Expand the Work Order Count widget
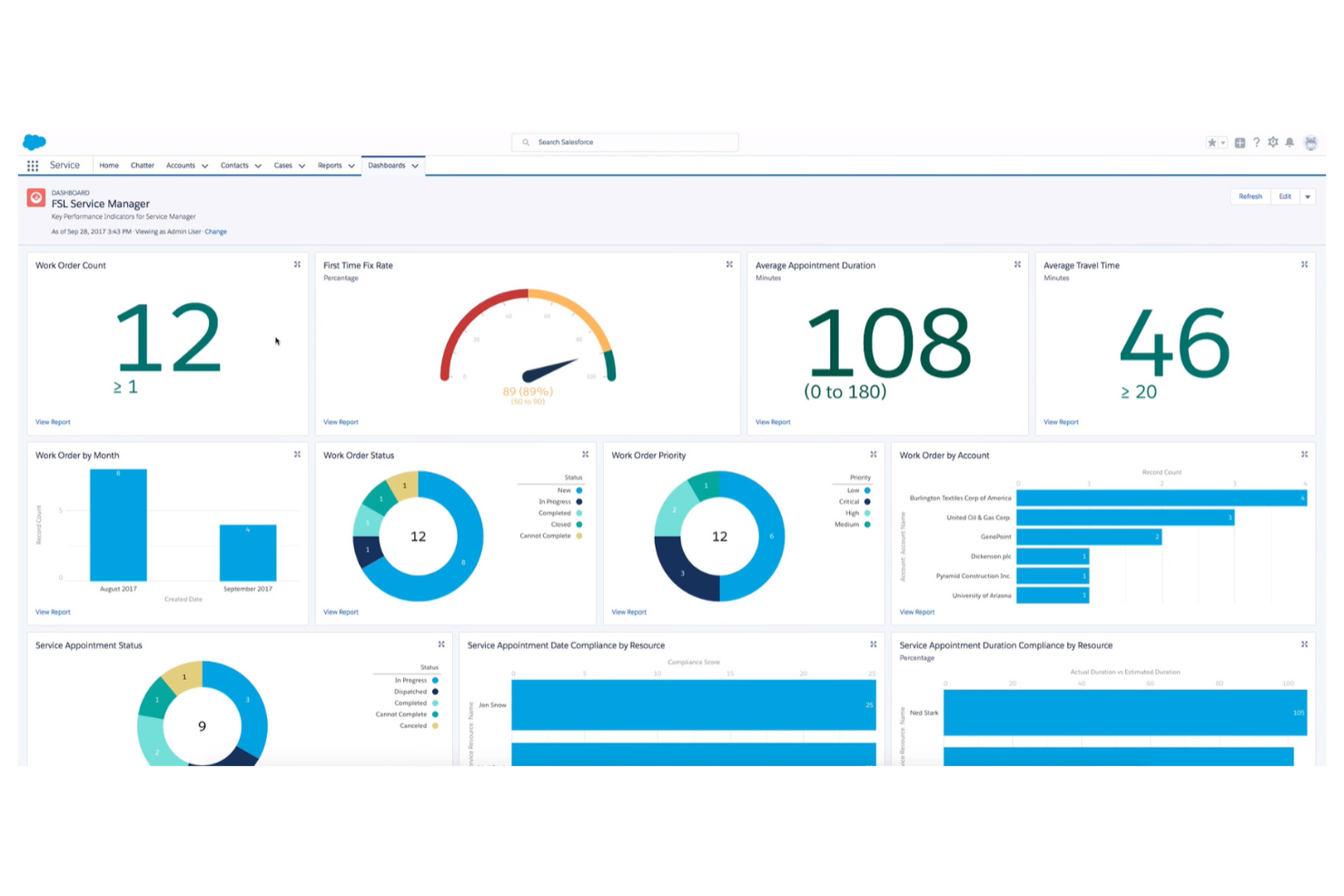Viewport: 1344px width, 896px height. coord(297,264)
